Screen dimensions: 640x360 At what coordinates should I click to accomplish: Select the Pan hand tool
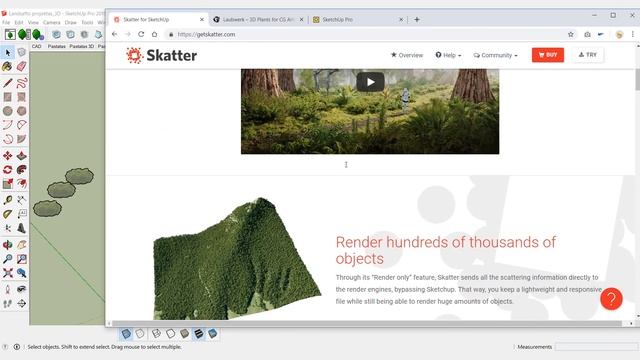pos(22,245)
